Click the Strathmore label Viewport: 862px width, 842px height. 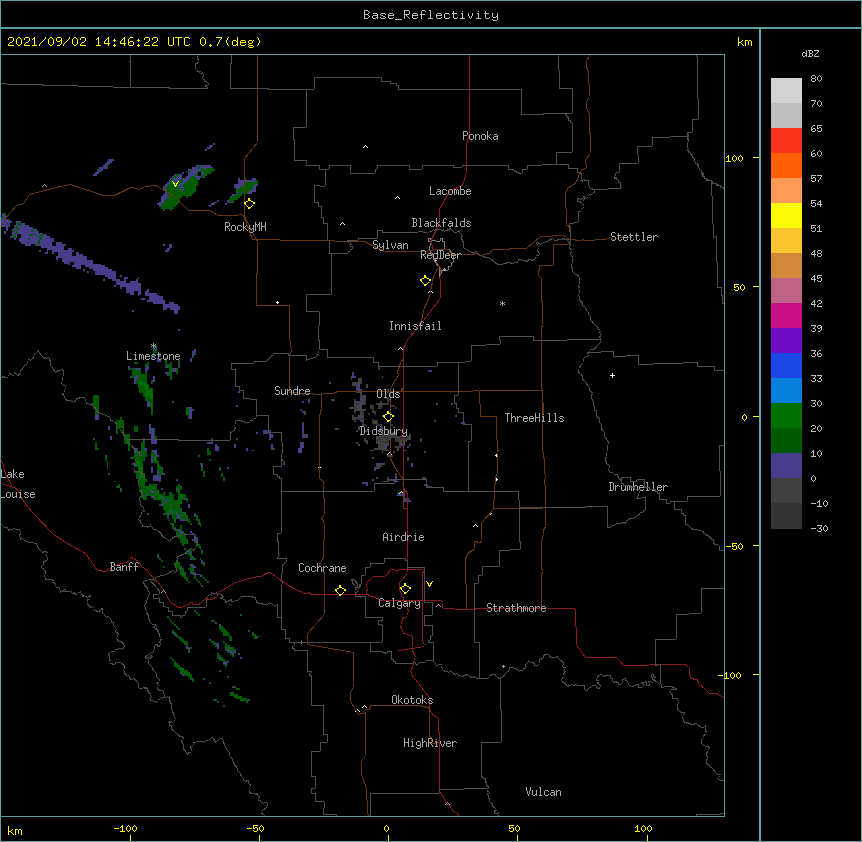click(516, 608)
